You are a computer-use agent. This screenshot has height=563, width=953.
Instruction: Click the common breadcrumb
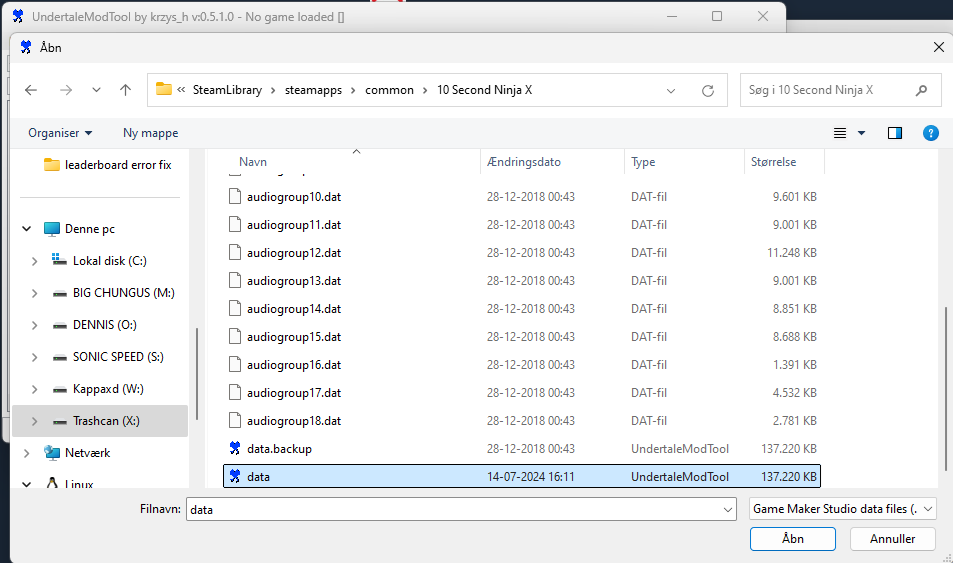[x=389, y=90]
